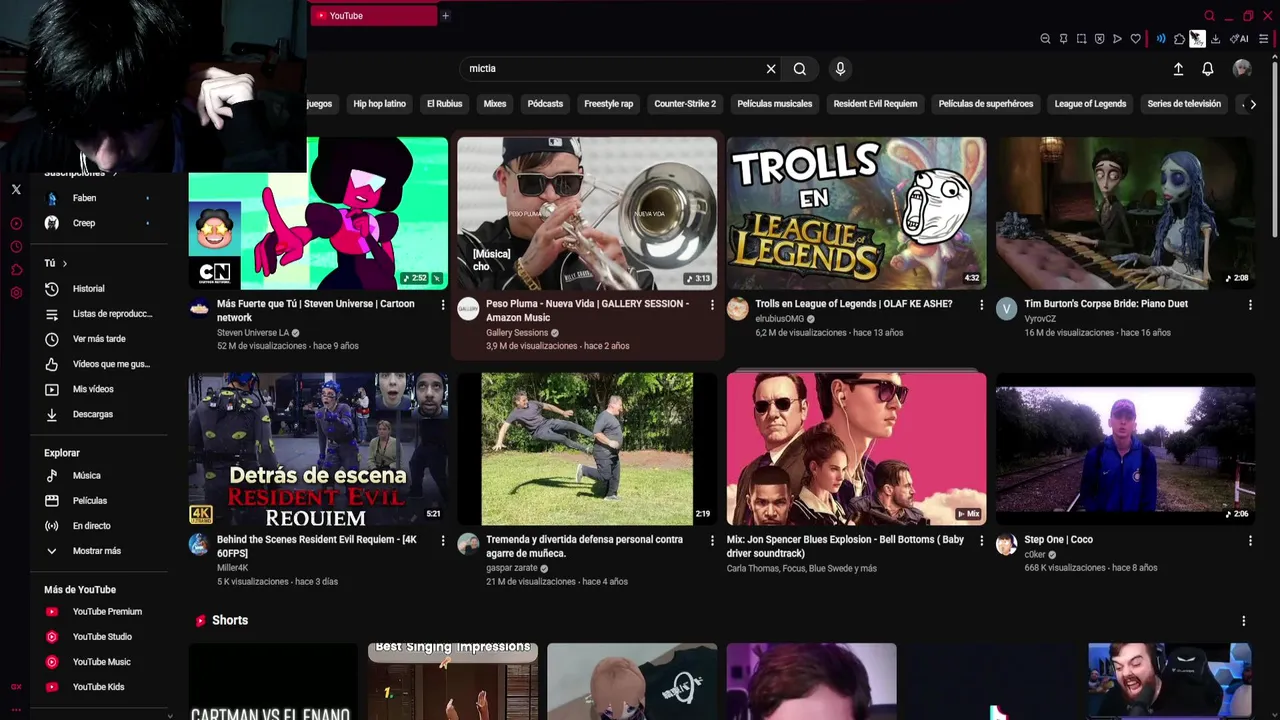1280x720 pixels.
Task: Open the Twitter/X panel in the Opera sidebar
Action: coord(16,189)
